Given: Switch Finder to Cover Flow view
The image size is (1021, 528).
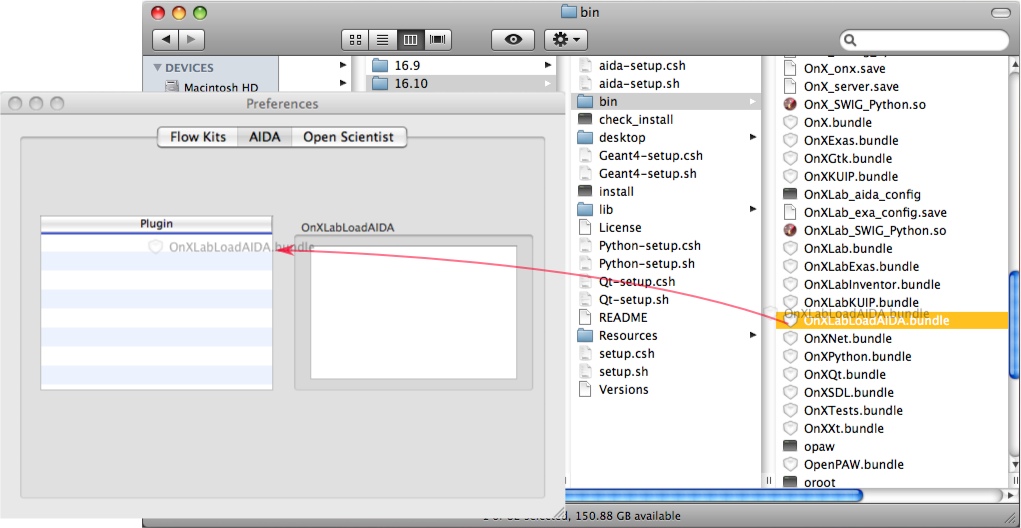Looking at the screenshot, I should tap(438, 40).
